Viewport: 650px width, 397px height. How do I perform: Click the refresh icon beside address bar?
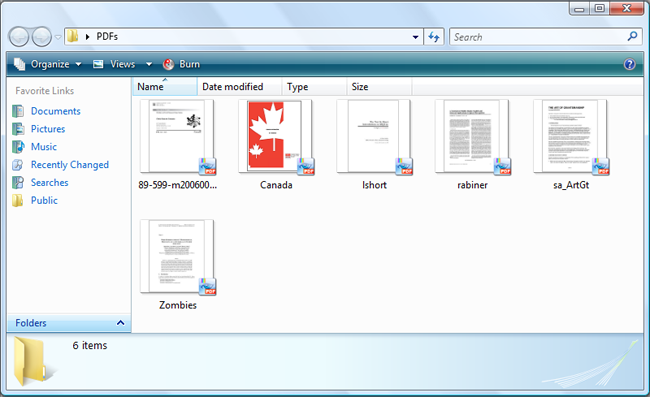pyautogui.click(x=434, y=37)
